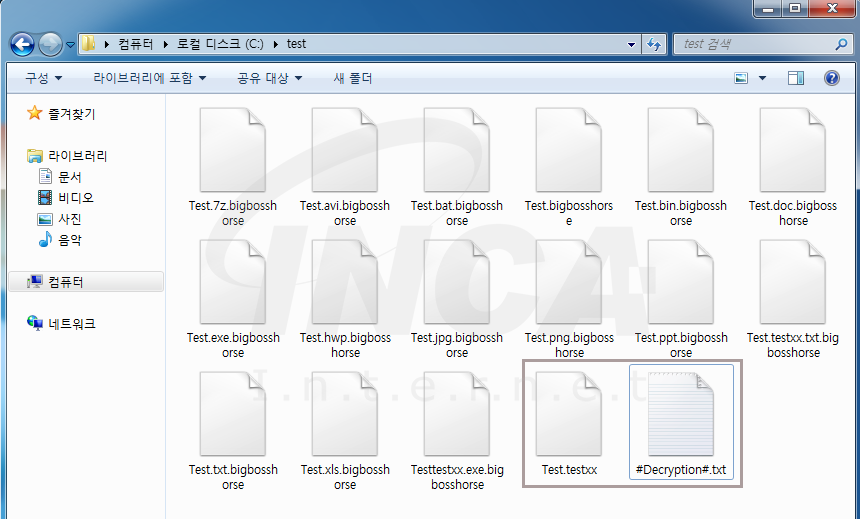Image resolution: width=860 pixels, height=519 pixels.
Task: Select the 컴퓨터 breadcrumb in the address bar
Action: click(x=135, y=44)
